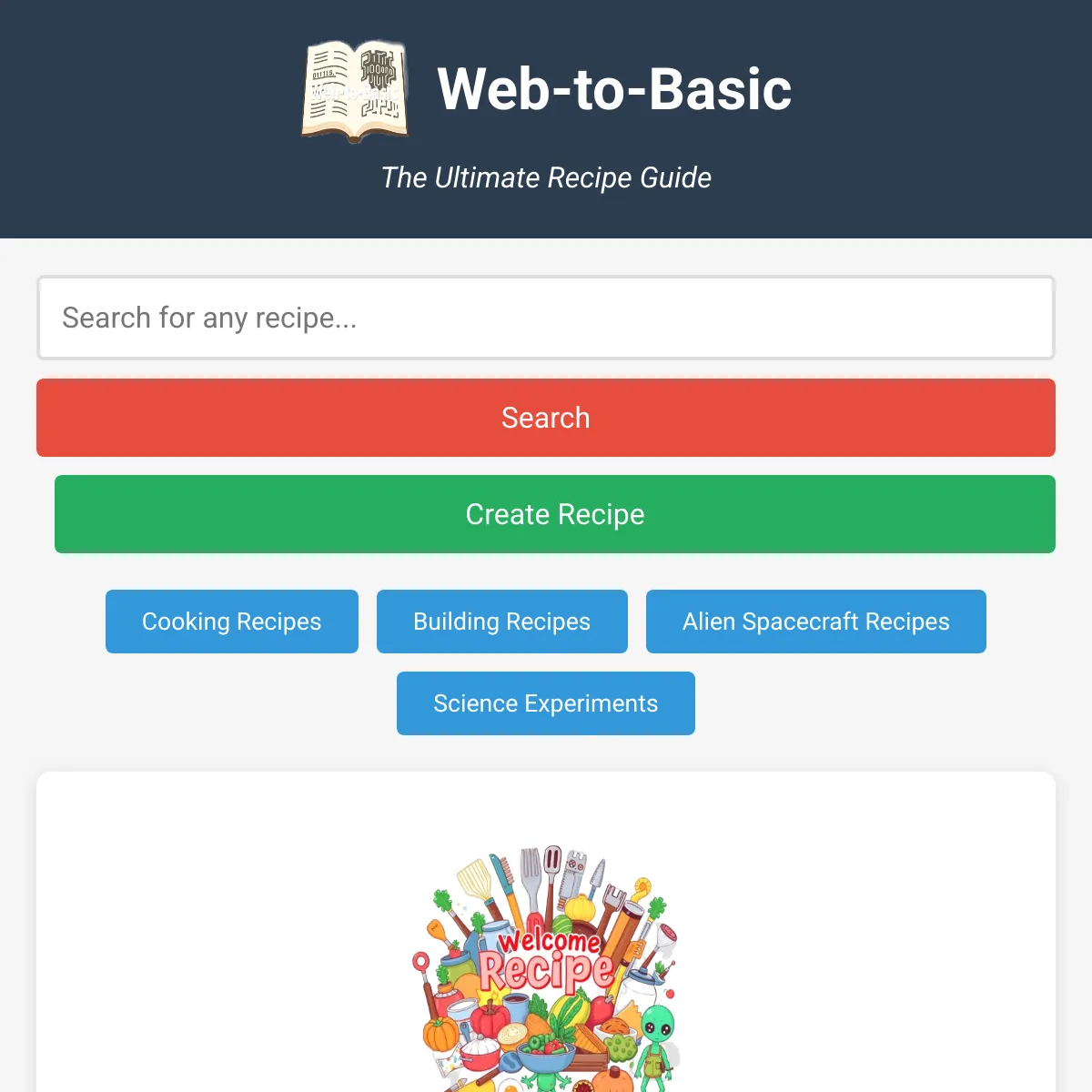1092x1092 pixels.
Task: Select the Building Recipes category
Action: point(502,622)
